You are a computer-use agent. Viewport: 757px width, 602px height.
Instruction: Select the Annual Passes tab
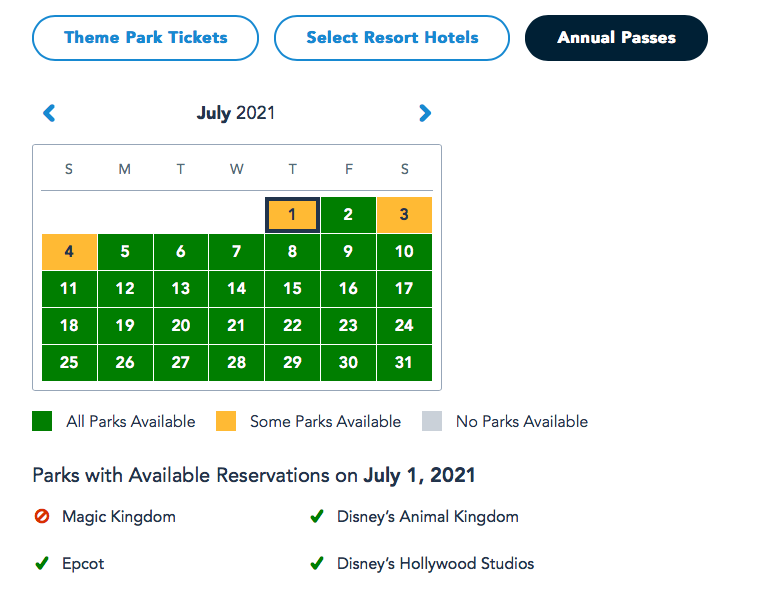point(616,38)
